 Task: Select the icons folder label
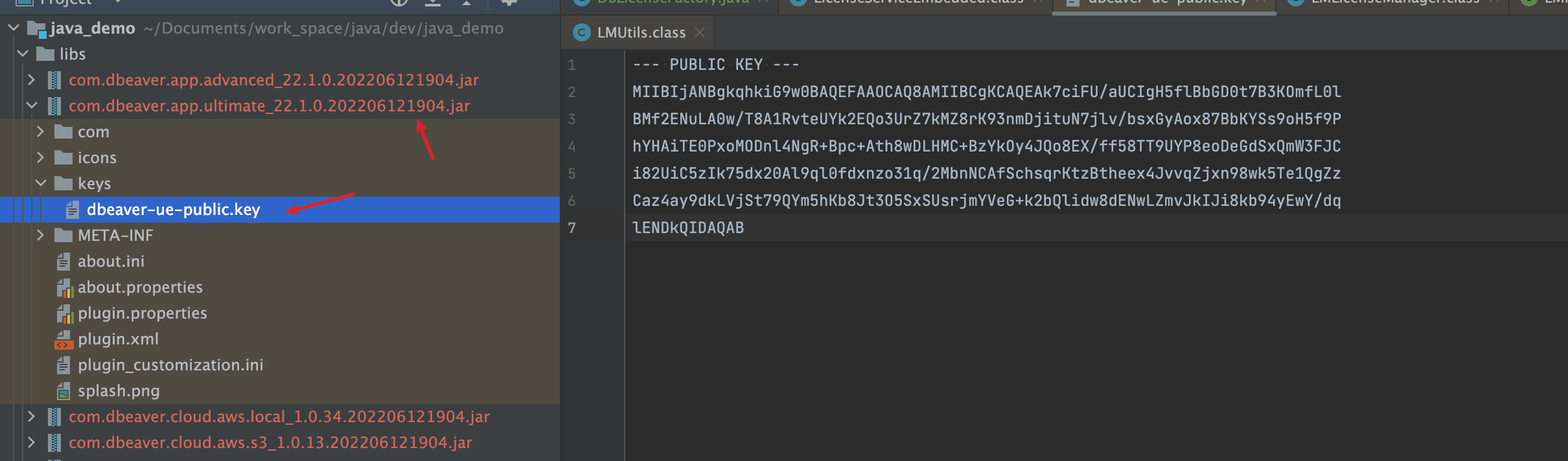[x=97, y=157]
